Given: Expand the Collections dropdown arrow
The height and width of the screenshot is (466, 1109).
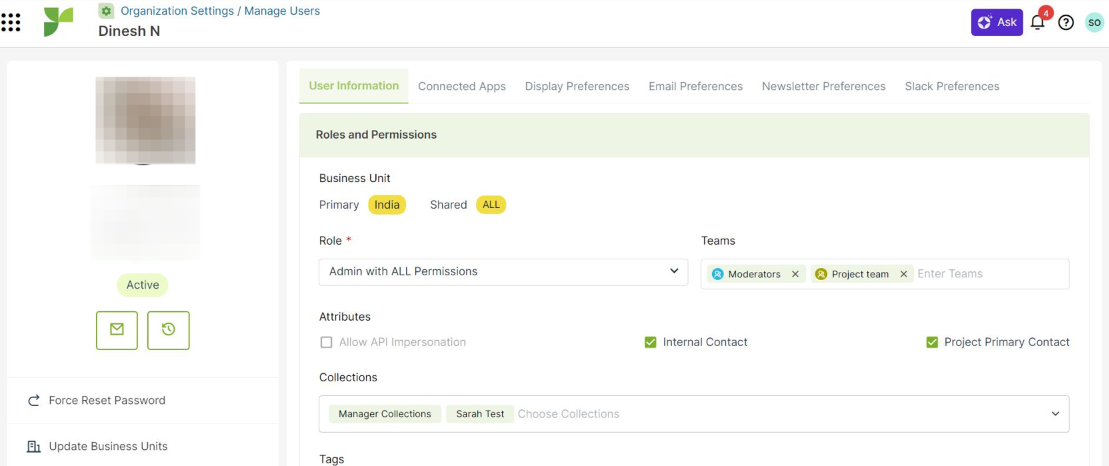Looking at the screenshot, I should pyautogui.click(x=1055, y=414).
